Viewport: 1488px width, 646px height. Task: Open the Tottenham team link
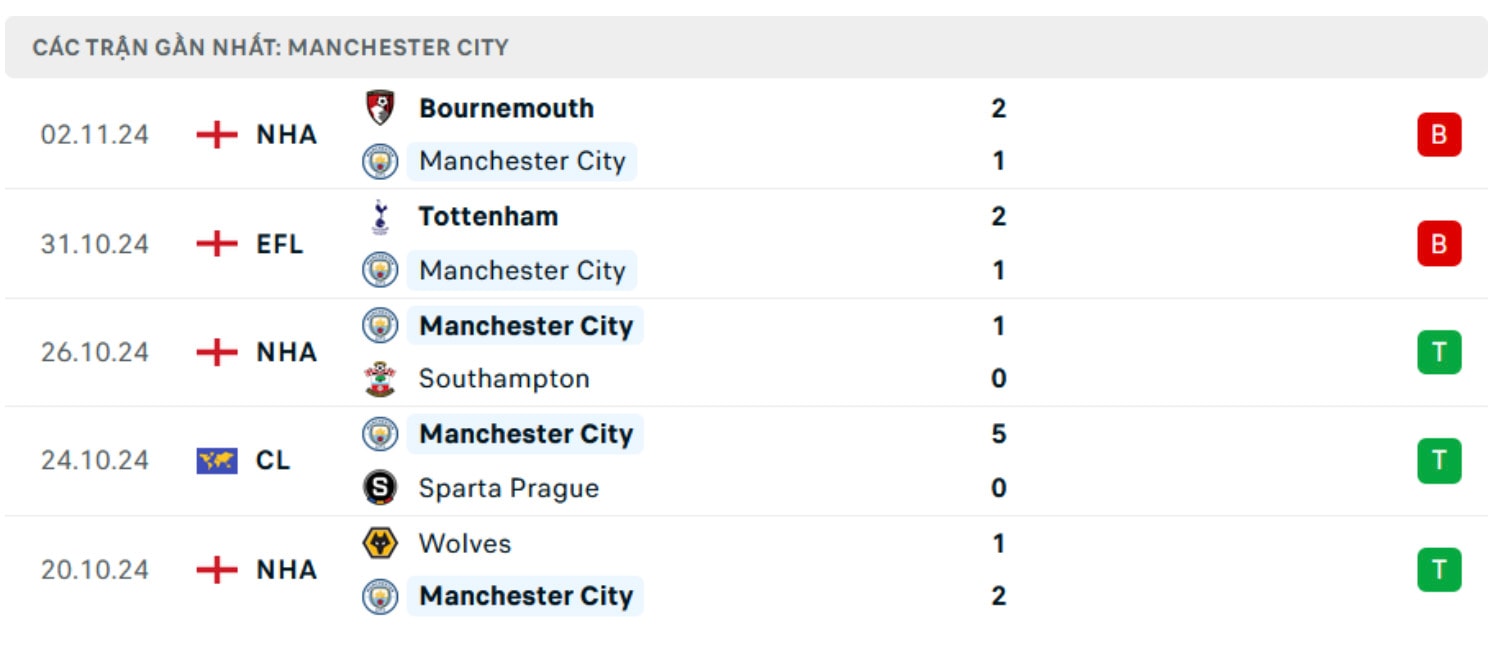(x=488, y=216)
